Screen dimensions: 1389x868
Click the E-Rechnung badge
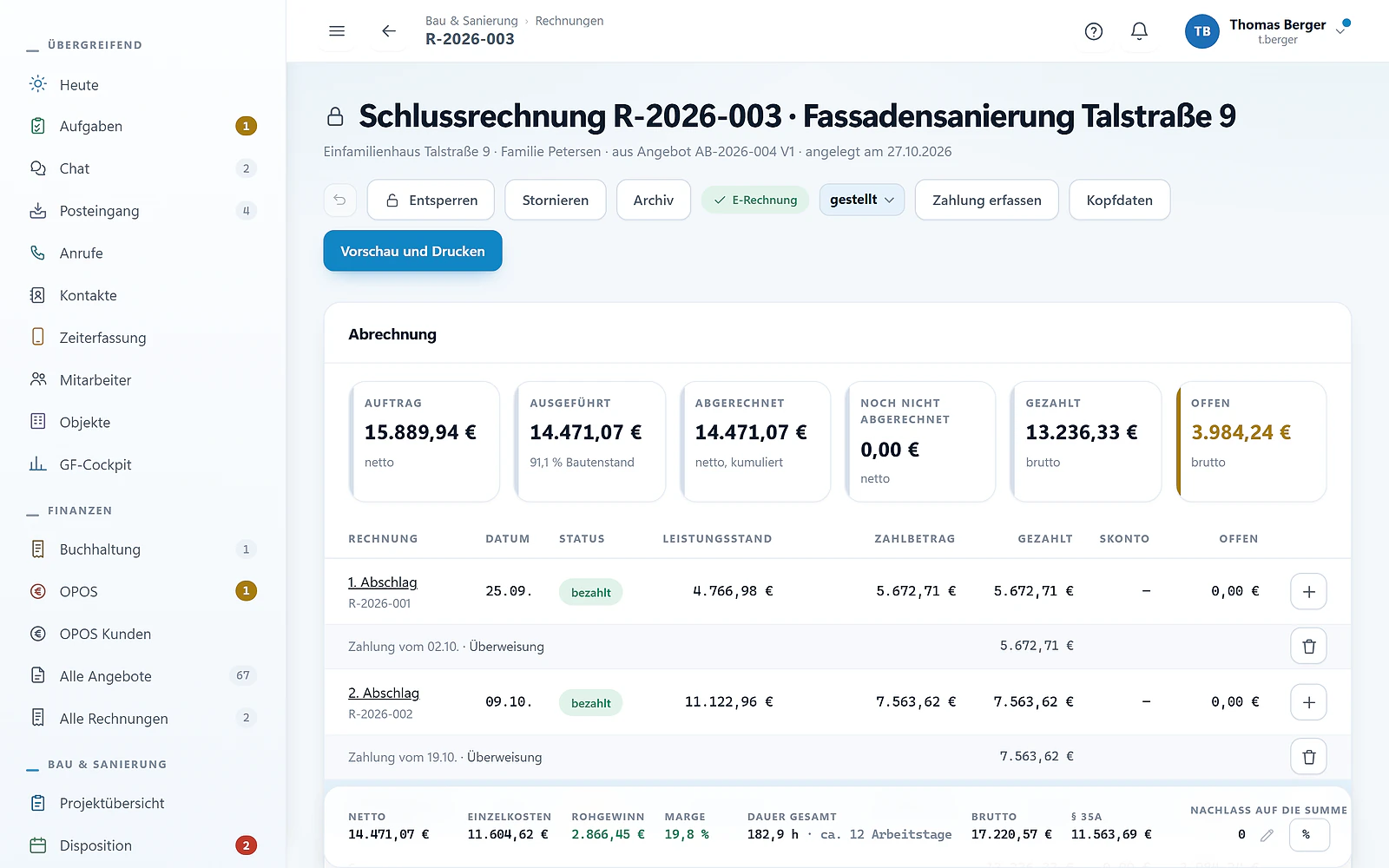pos(755,200)
